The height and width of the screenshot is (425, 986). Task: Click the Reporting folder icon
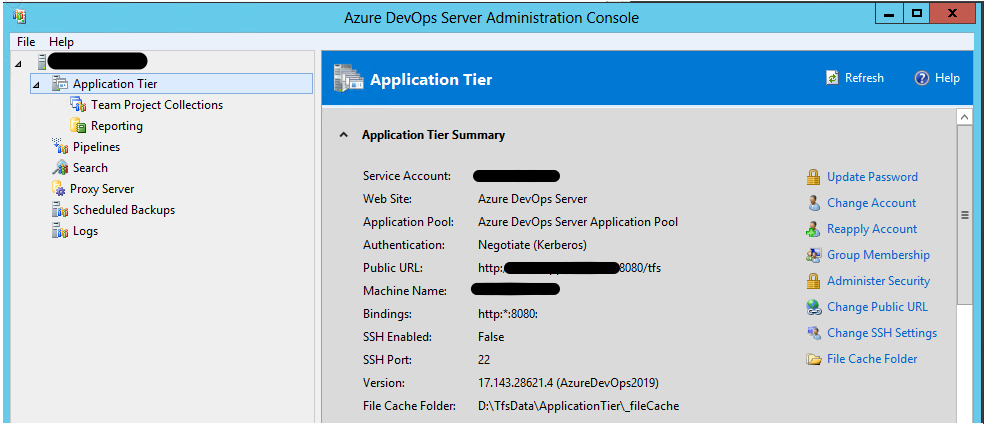(x=78, y=126)
